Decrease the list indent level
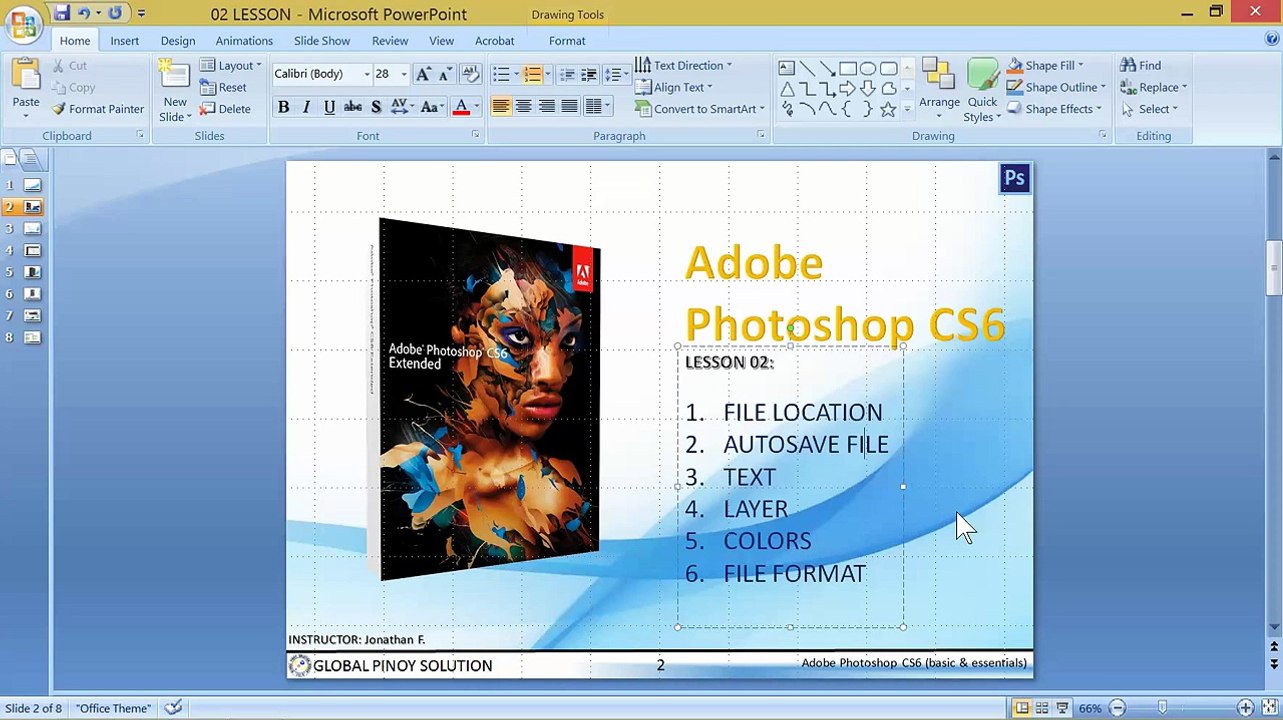The height and width of the screenshot is (720, 1283). pyautogui.click(x=567, y=74)
